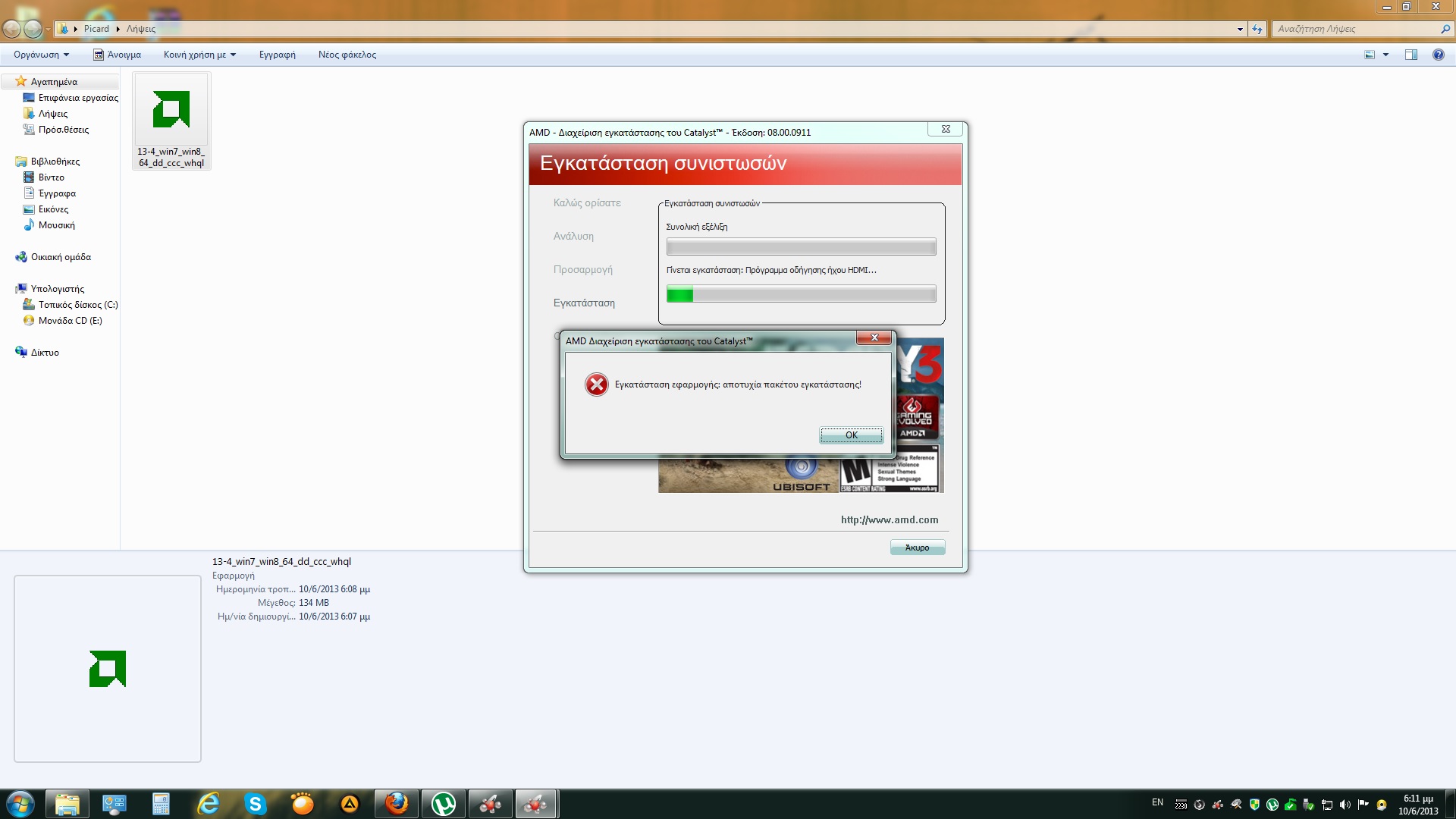Viewport: 1456px width, 819px height.
Task: Click Λήψεις in the address breadcrumb
Action: (x=141, y=29)
